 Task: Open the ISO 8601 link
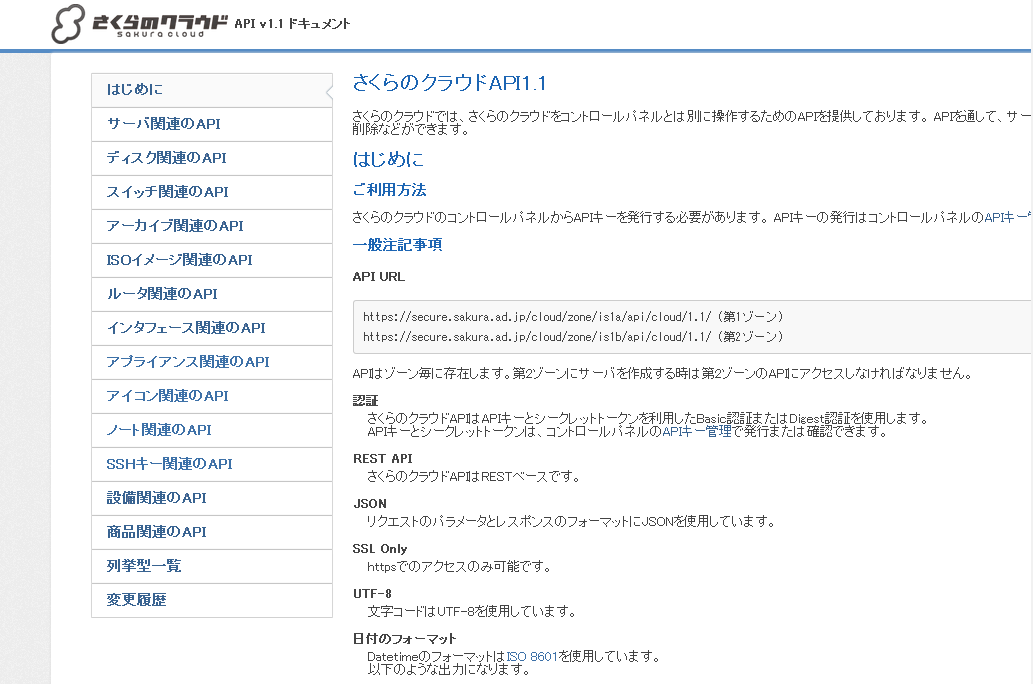pos(531,657)
